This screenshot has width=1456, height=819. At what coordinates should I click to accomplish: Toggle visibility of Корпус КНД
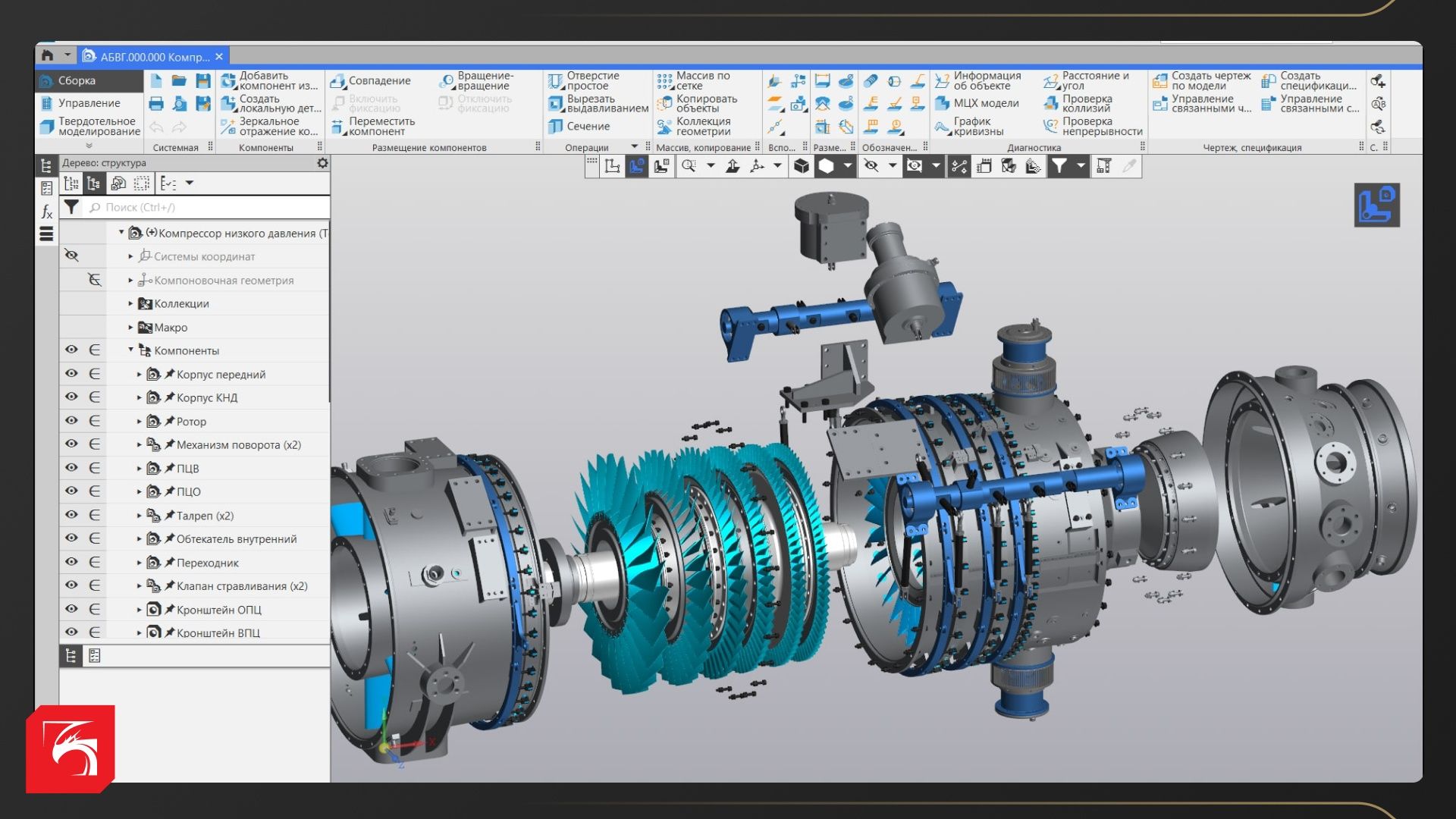coord(71,397)
